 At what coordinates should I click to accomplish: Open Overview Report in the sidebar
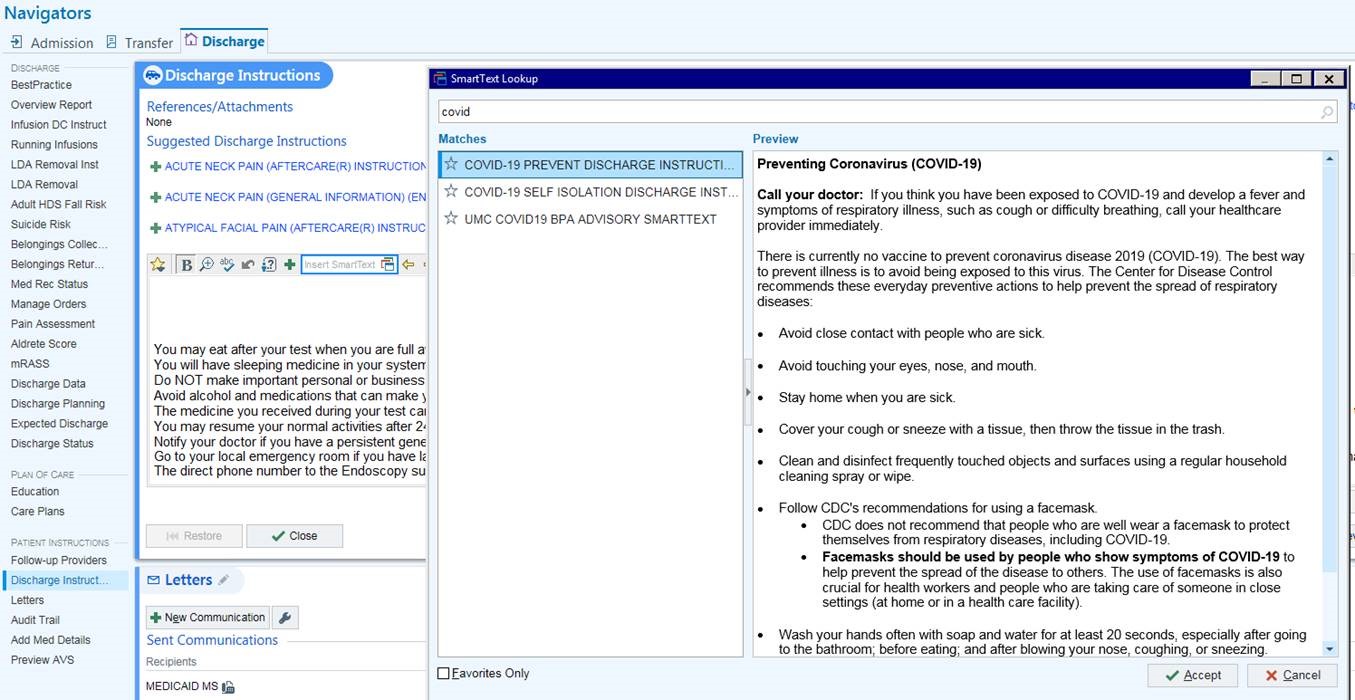[x=51, y=105]
